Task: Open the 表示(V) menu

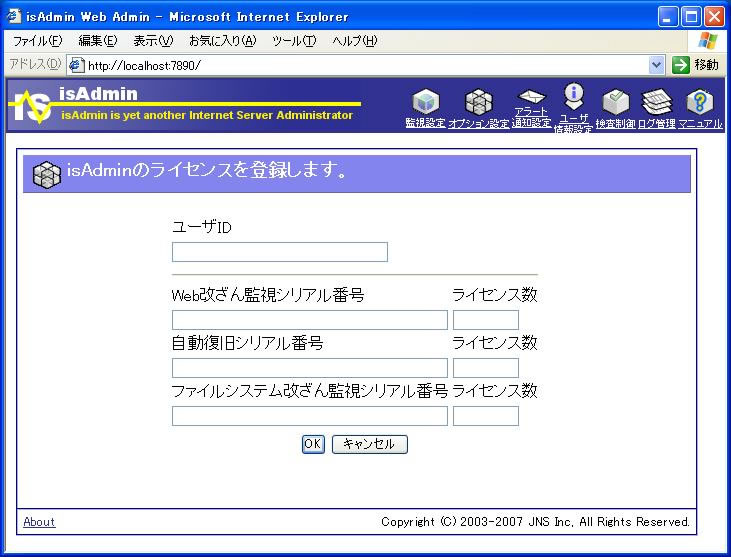Action: coord(153,41)
